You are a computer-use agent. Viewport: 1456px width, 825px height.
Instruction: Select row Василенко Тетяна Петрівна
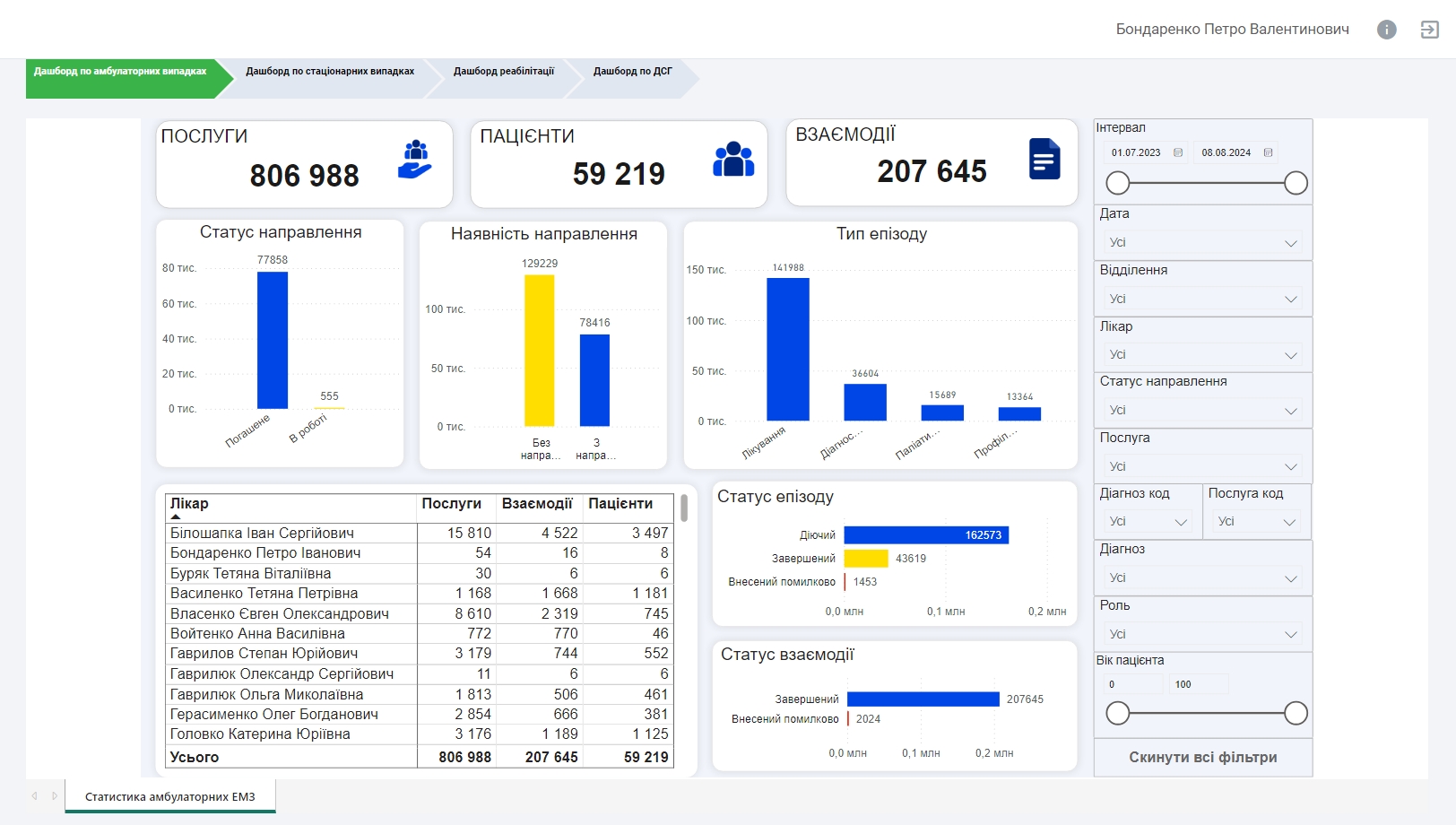419,594
